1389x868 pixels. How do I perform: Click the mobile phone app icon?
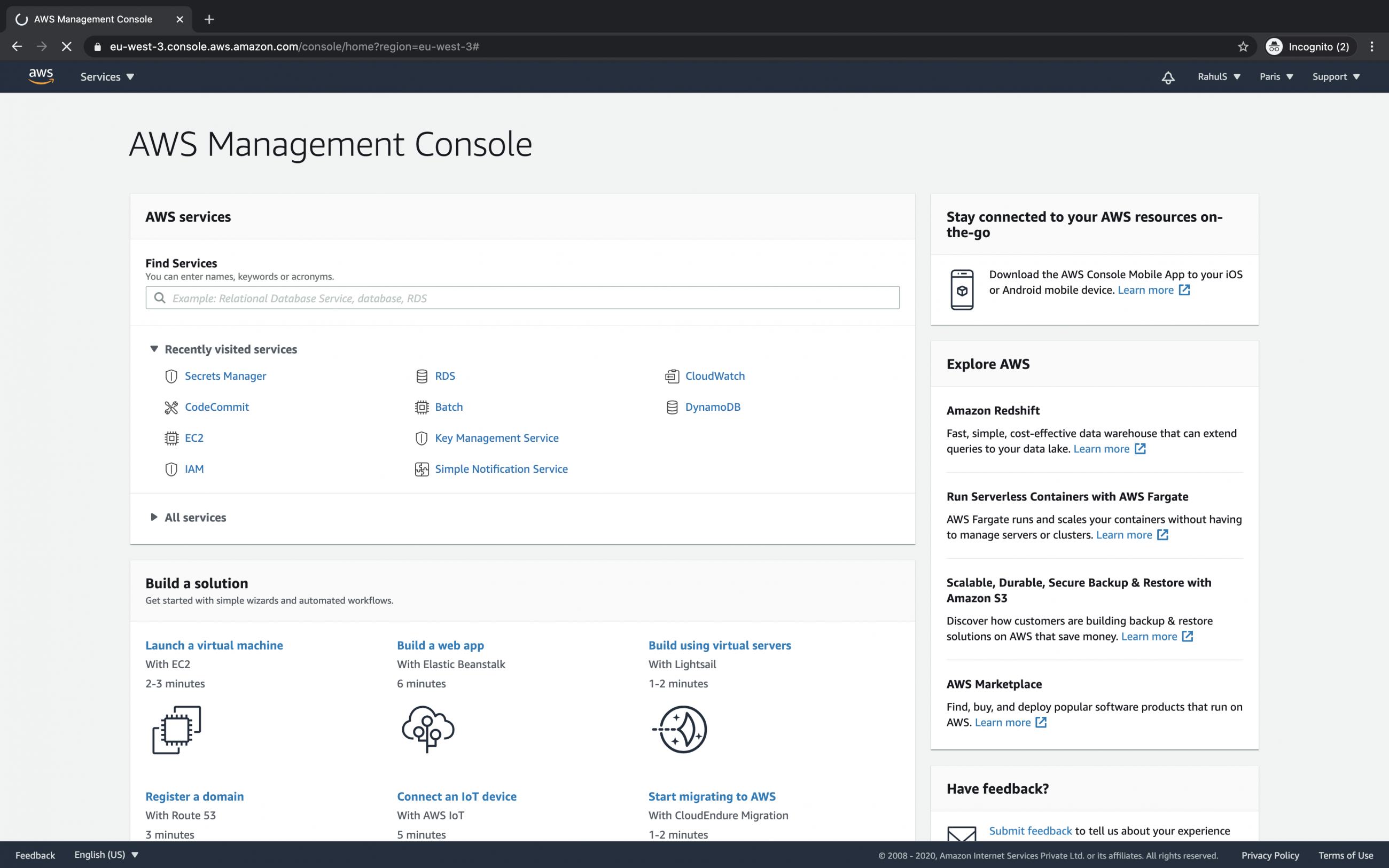pyautogui.click(x=962, y=290)
